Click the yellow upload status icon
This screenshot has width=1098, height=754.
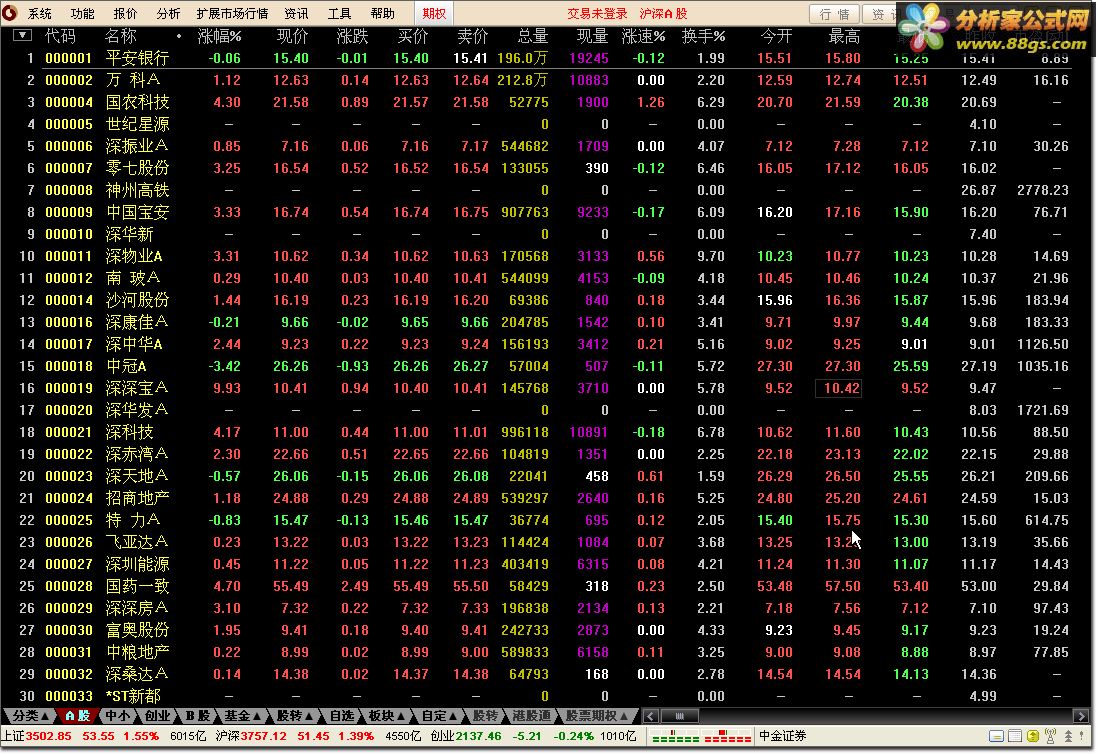point(1032,736)
